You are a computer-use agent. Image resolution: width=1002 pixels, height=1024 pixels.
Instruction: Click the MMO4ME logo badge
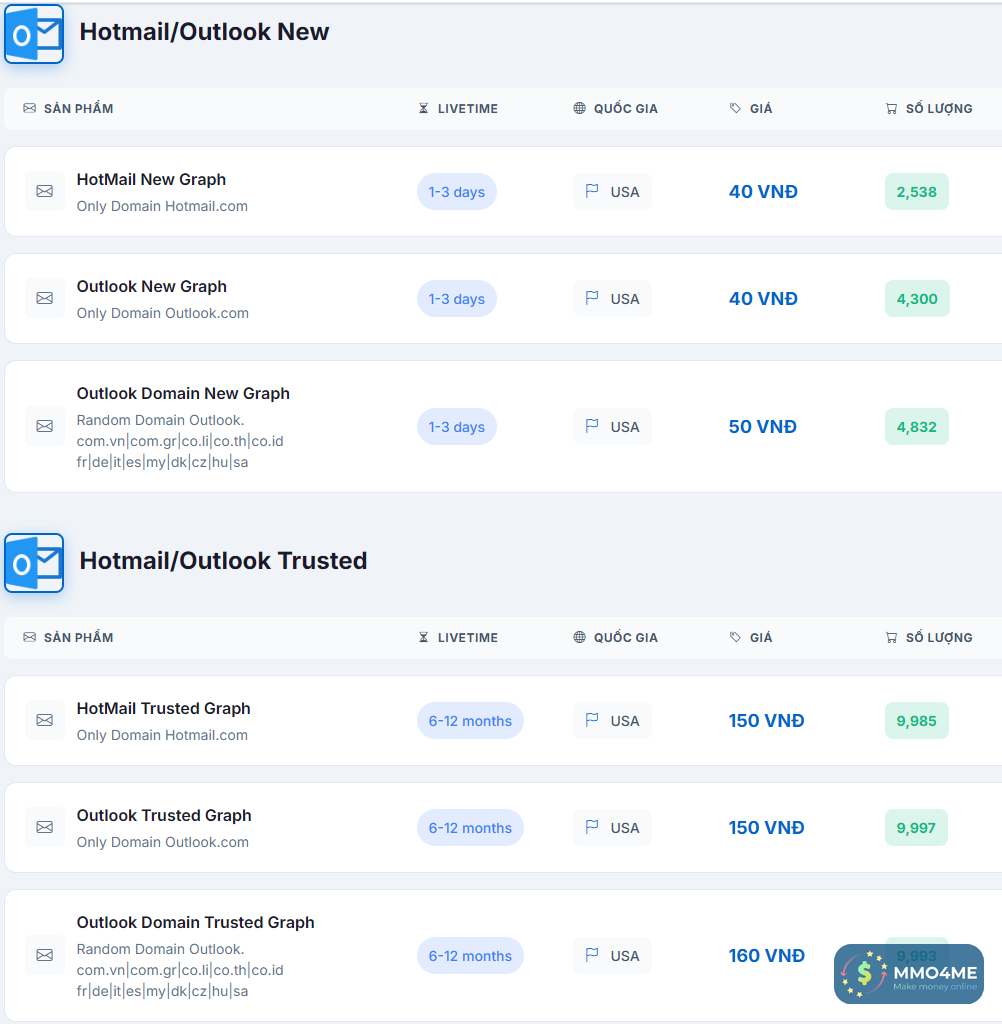coord(908,974)
